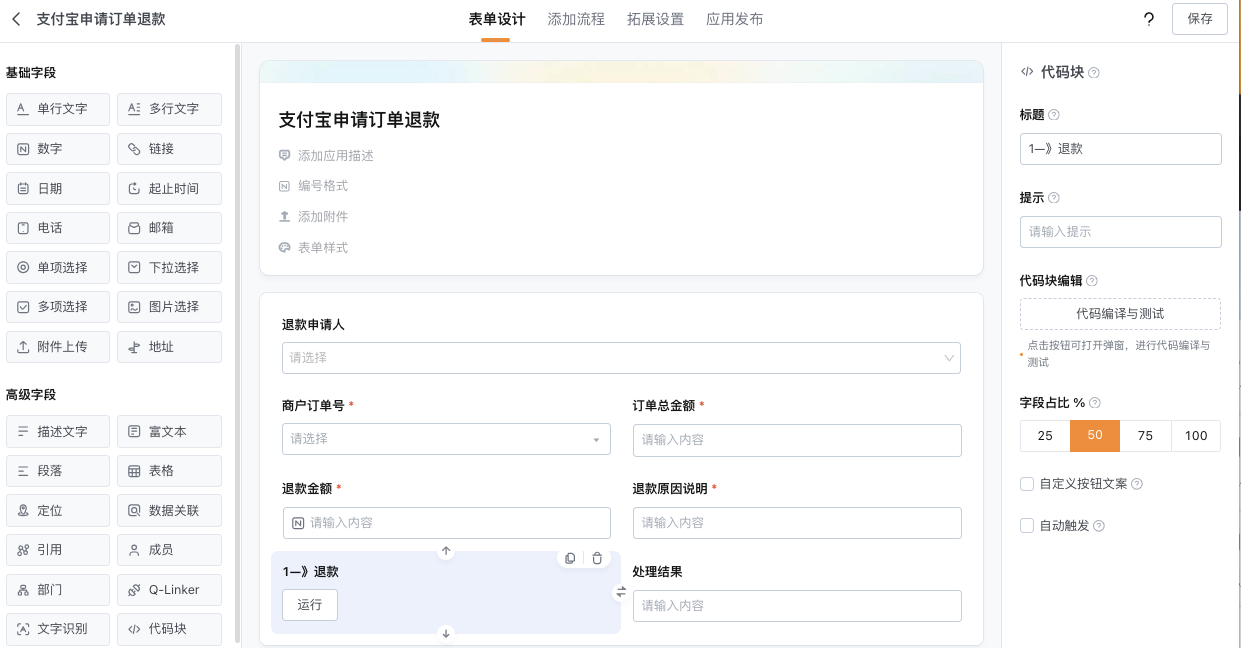Viewport: 1241px width, 648px height.
Task: Toggle the 自动触发 checkbox
Action: click(1027, 526)
